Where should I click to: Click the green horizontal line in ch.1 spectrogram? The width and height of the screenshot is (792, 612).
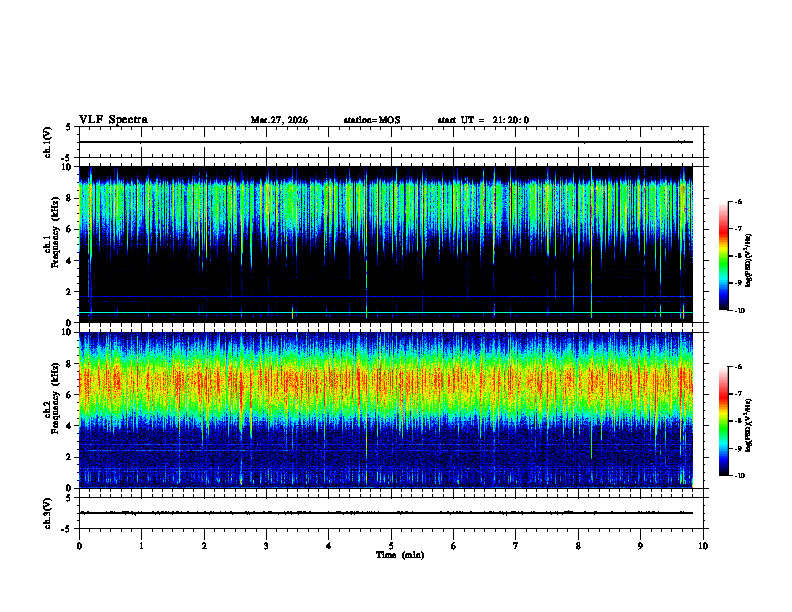click(386, 313)
